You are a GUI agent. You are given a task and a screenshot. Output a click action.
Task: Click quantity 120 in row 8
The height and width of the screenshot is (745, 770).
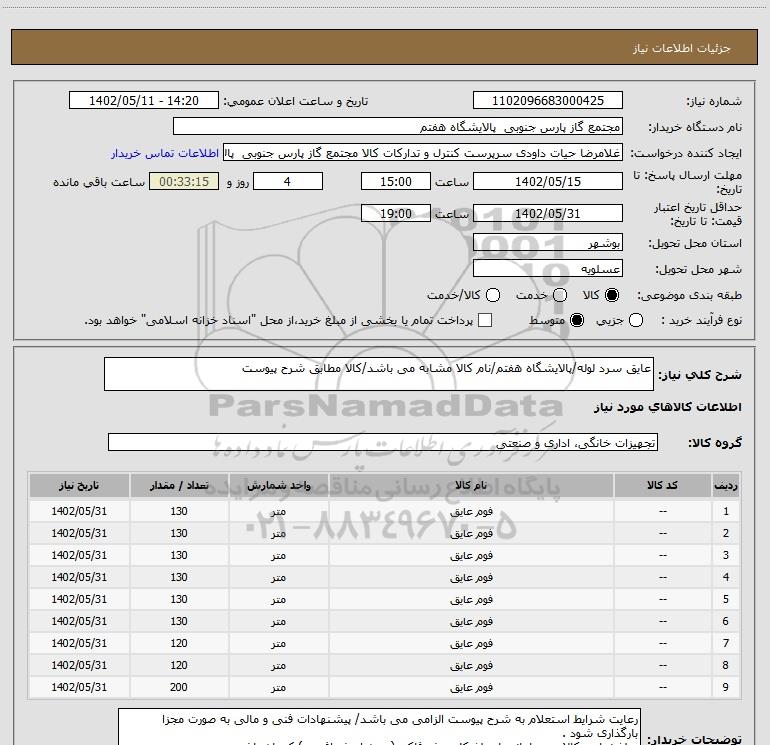point(179,665)
